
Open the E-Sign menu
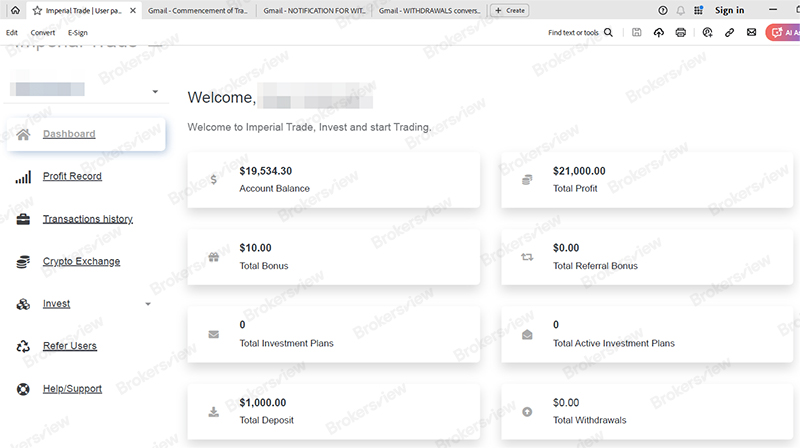tap(78, 33)
